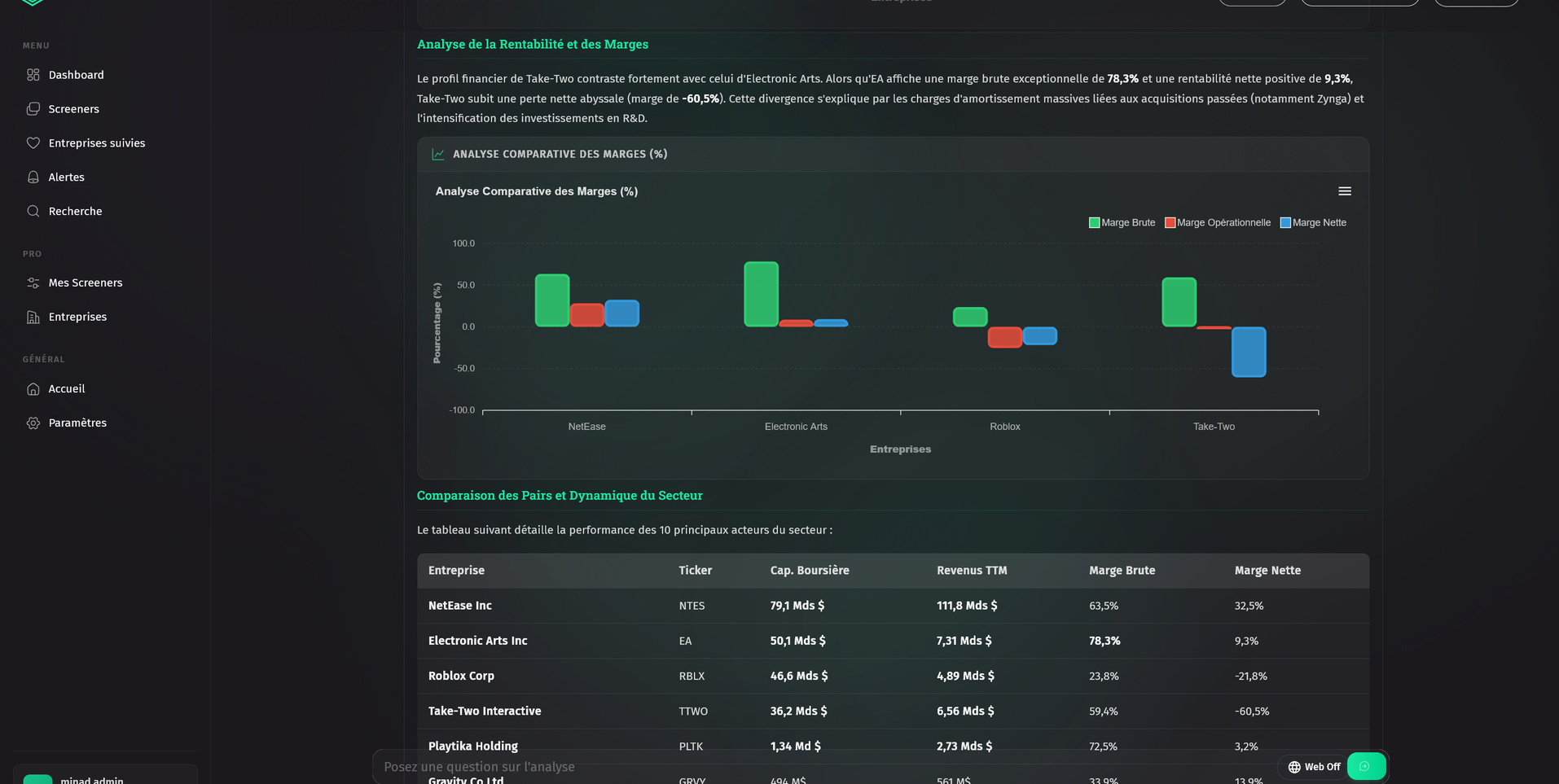The height and width of the screenshot is (784, 1559).
Task: Toggle the Marge Brute series in the legend
Action: coord(1122,221)
